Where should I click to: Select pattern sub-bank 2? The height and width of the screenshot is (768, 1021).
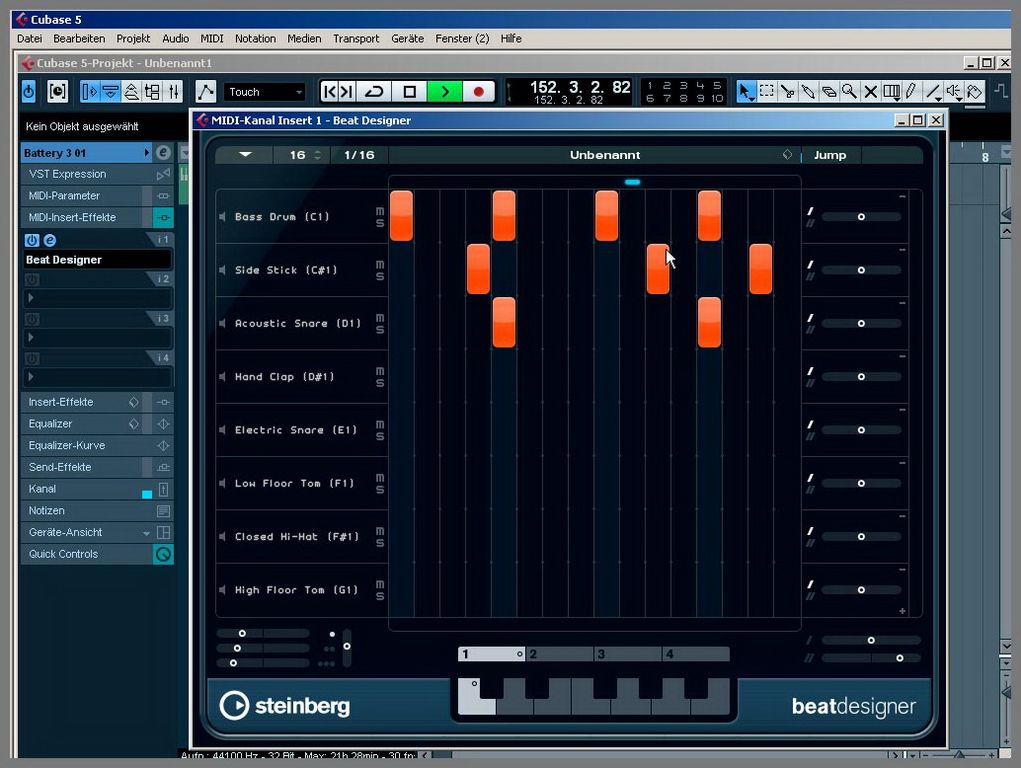point(559,654)
